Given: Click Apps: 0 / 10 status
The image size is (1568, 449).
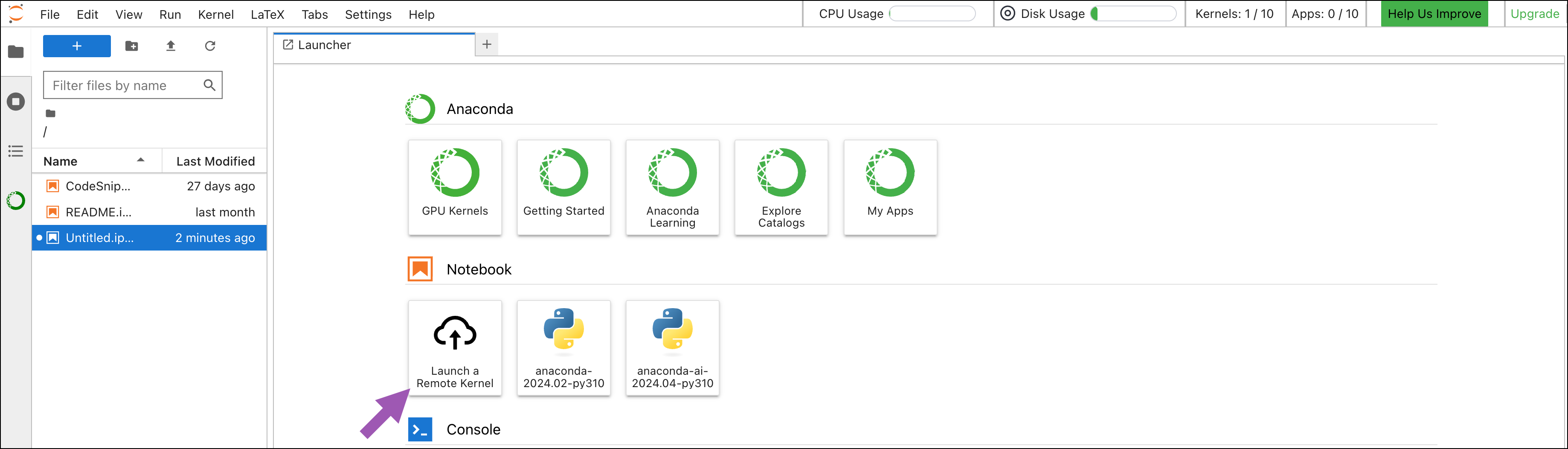Looking at the screenshot, I should point(1325,14).
